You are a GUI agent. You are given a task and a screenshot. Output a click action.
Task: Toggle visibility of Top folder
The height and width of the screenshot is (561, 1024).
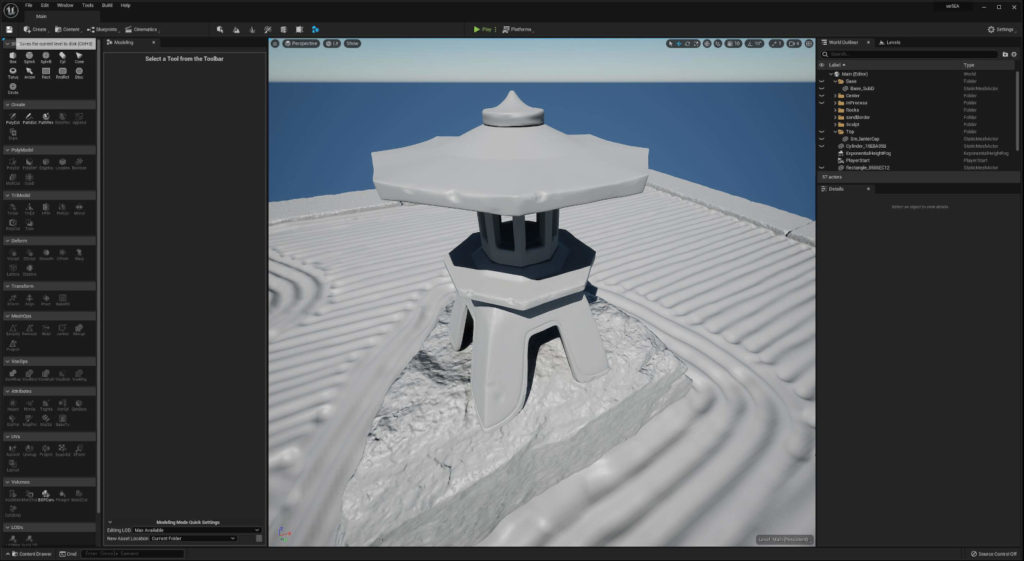(x=822, y=131)
